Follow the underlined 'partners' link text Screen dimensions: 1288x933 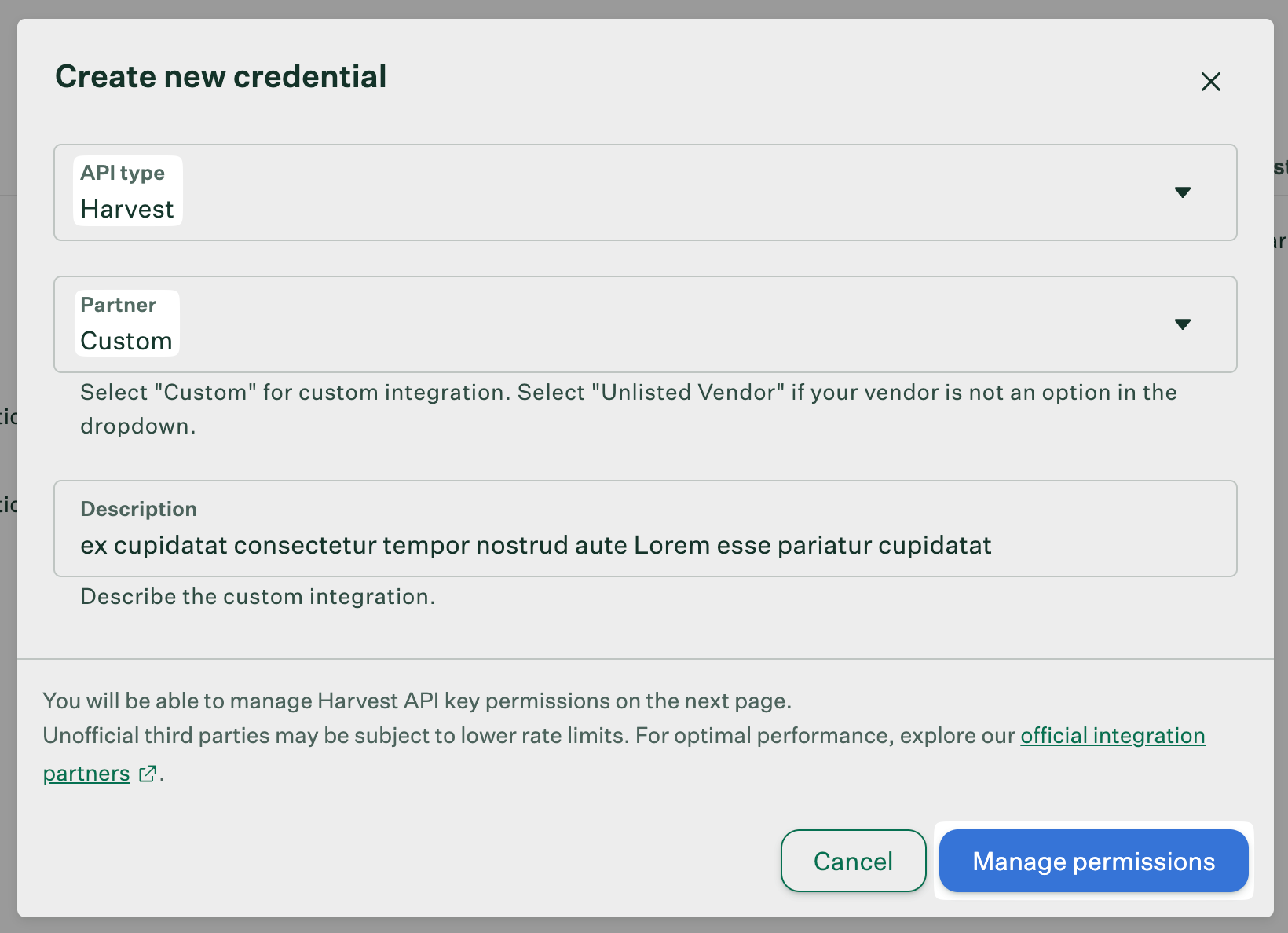pyautogui.click(x=86, y=774)
